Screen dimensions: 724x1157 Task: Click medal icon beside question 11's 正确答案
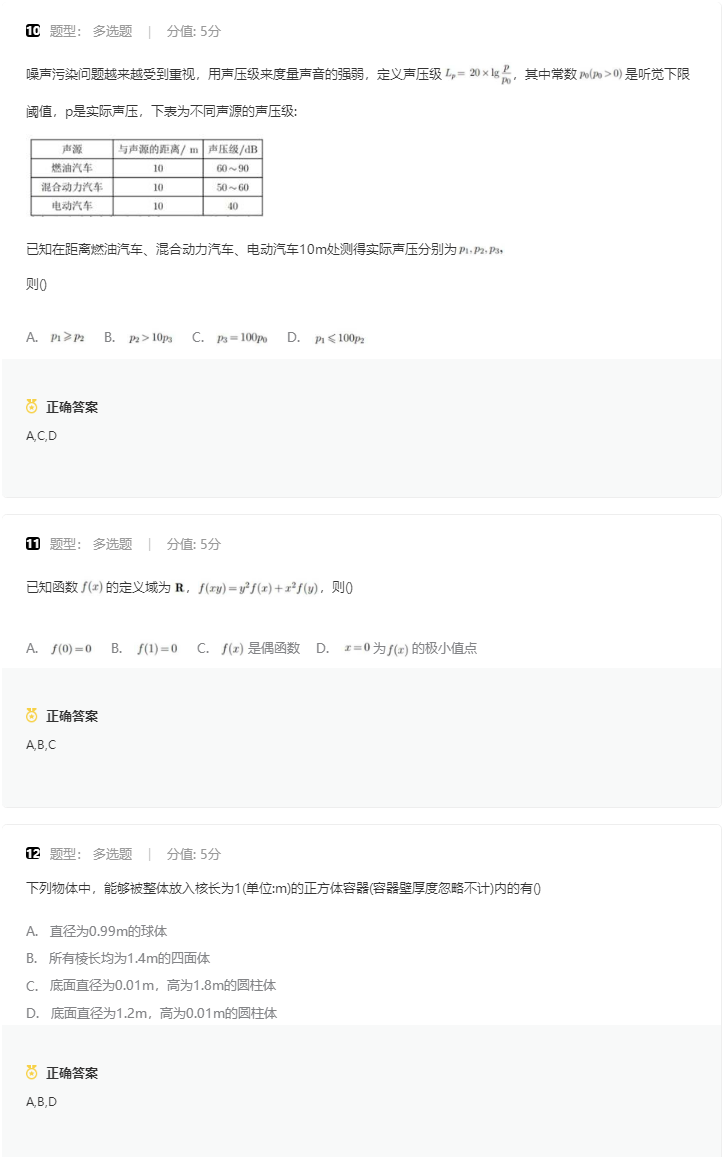click(33, 716)
